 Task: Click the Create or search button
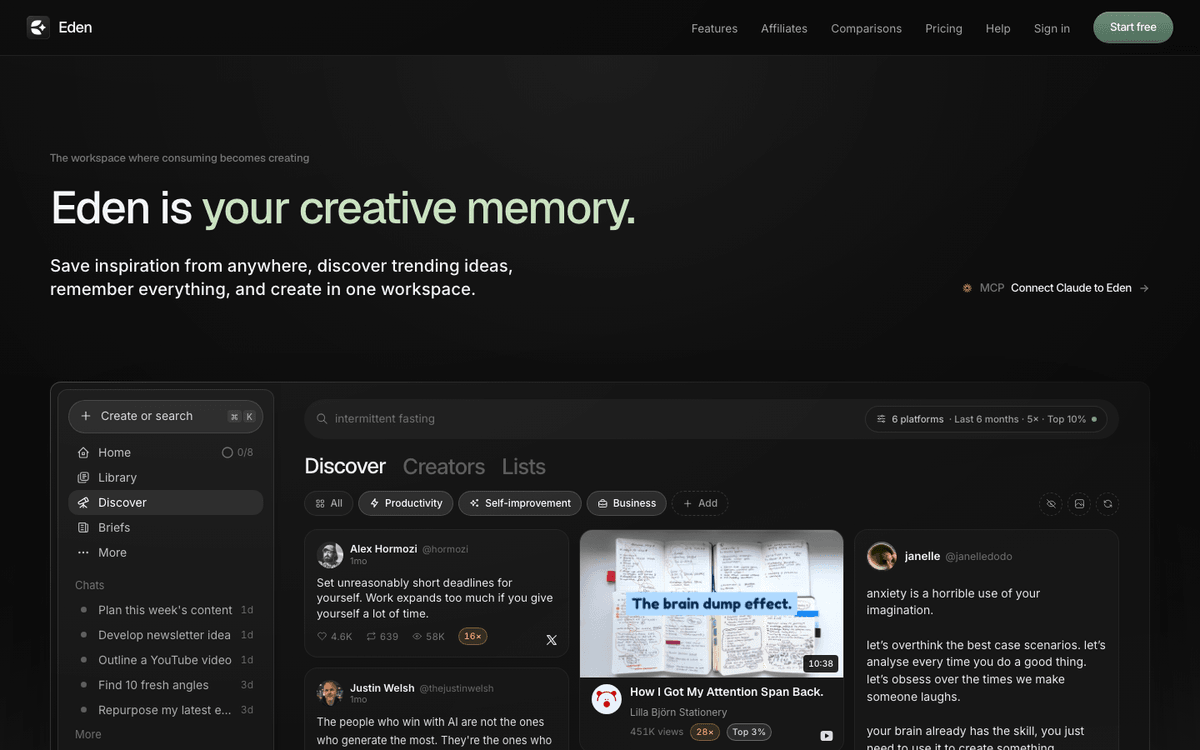(x=166, y=416)
